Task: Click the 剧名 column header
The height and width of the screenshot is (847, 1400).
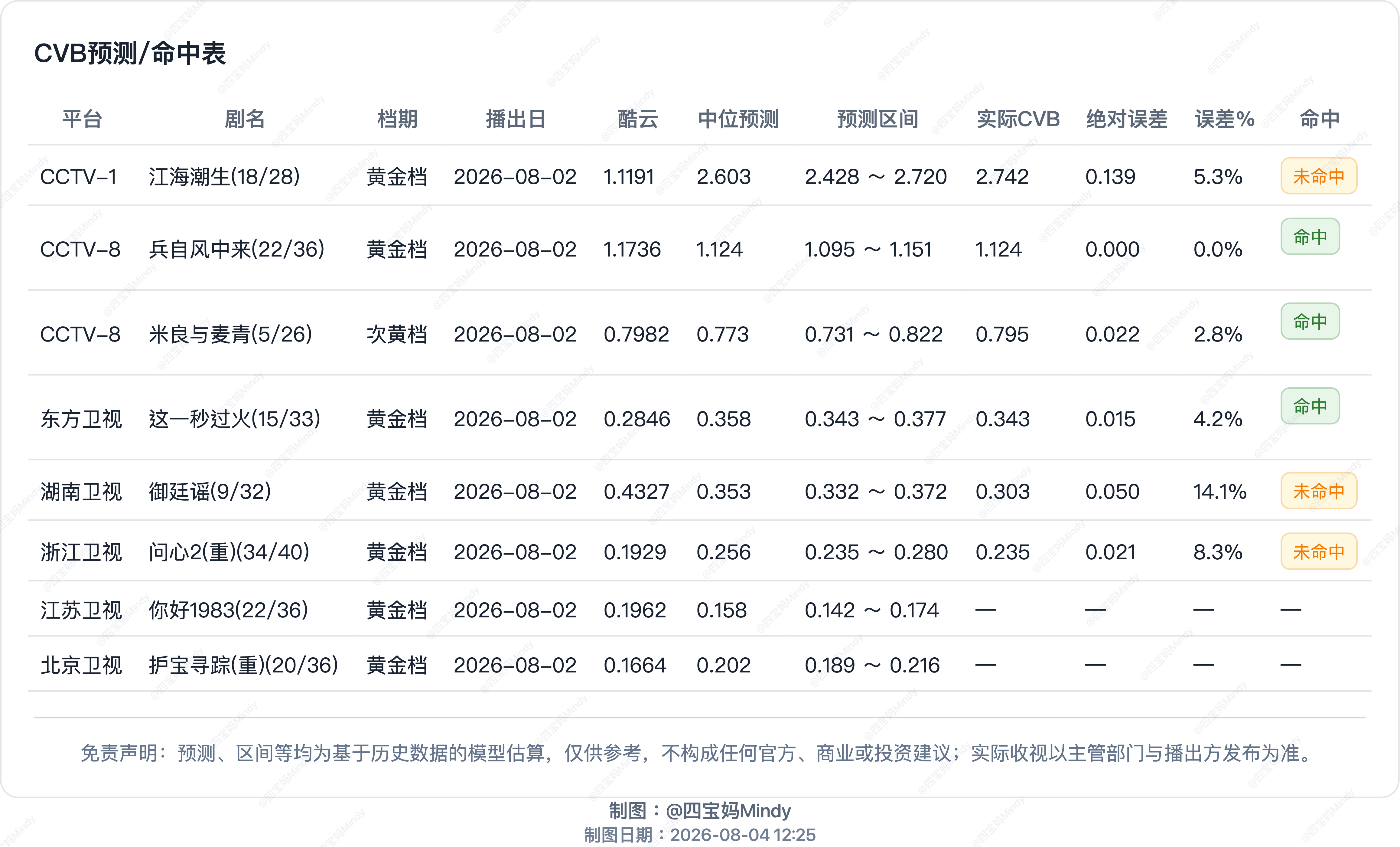Action: 245,119
